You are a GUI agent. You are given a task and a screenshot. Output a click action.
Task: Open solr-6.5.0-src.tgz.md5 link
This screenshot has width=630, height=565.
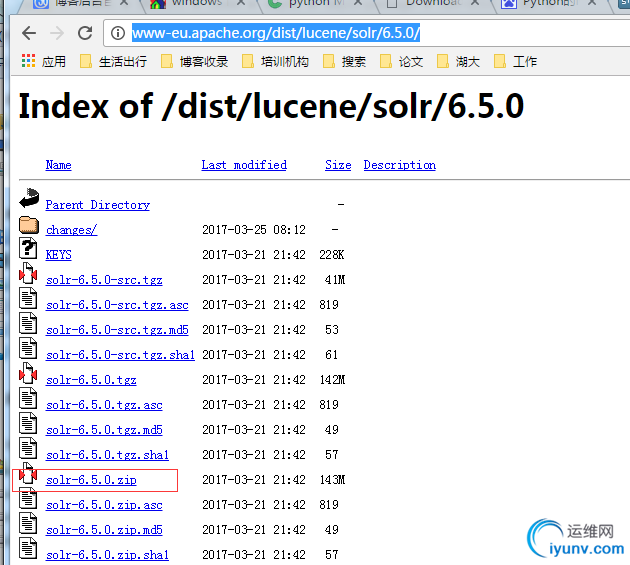point(117,330)
